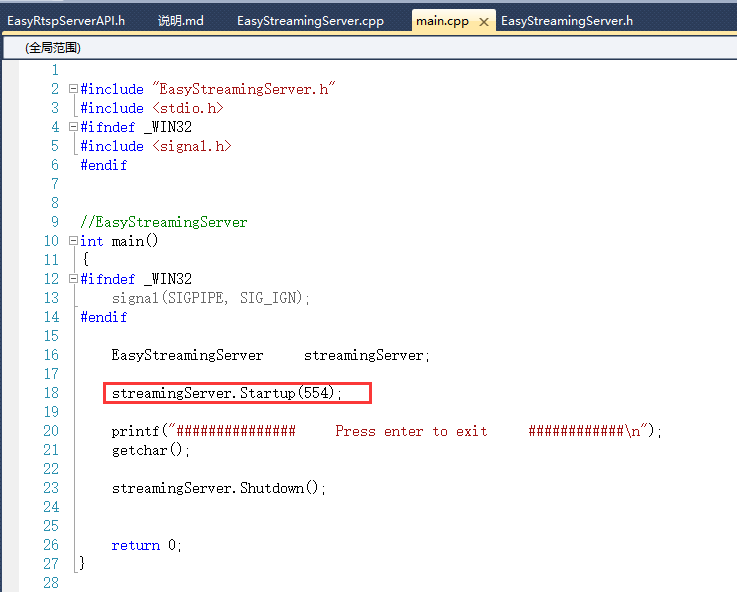
Task: Close the main.cpp tab
Action: click(x=484, y=22)
